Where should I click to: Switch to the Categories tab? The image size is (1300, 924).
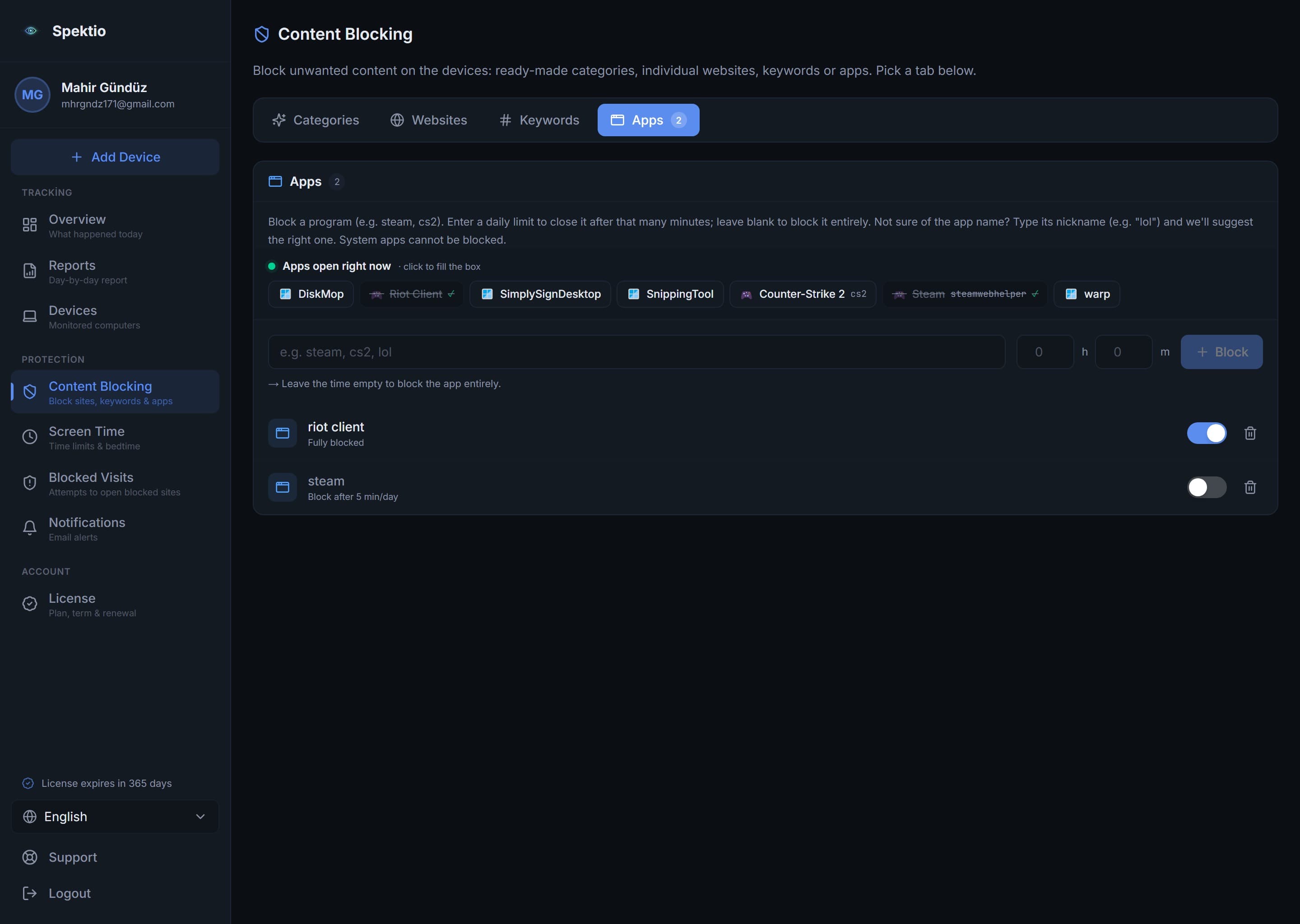tap(316, 120)
